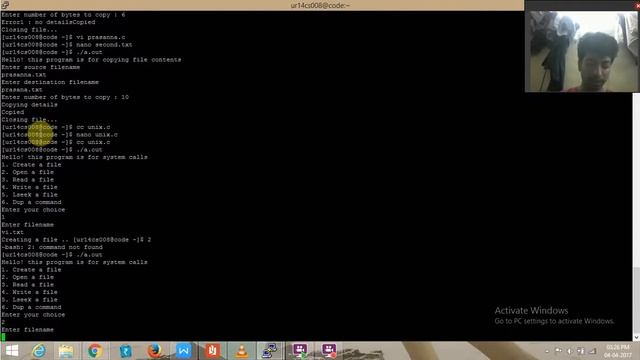Click 'Hello! this program is for copying' line
The height and width of the screenshot is (360, 640).
[91, 60]
